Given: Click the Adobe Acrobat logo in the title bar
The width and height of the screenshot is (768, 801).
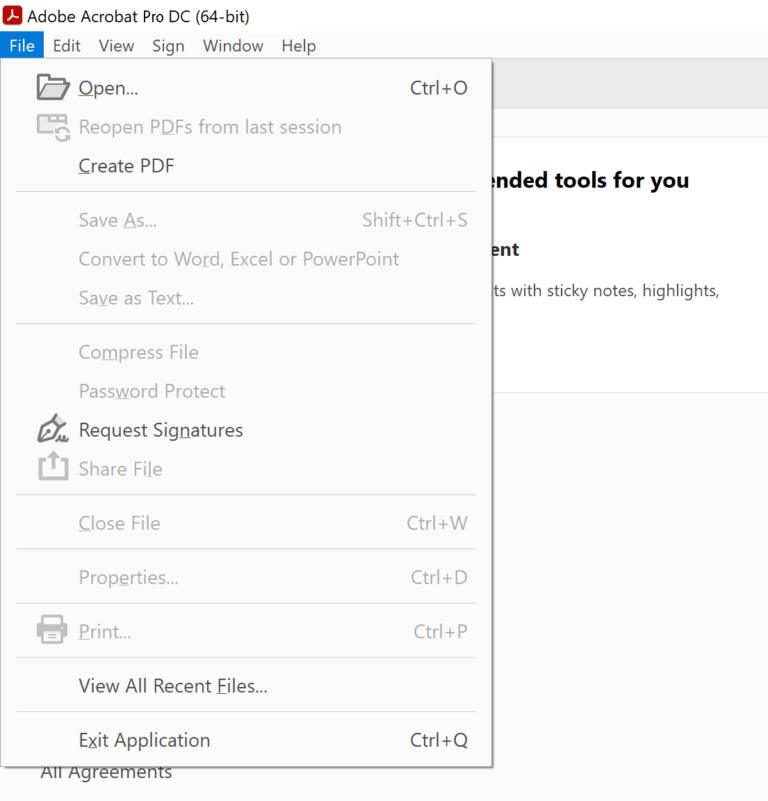Looking at the screenshot, I should 13,15.
